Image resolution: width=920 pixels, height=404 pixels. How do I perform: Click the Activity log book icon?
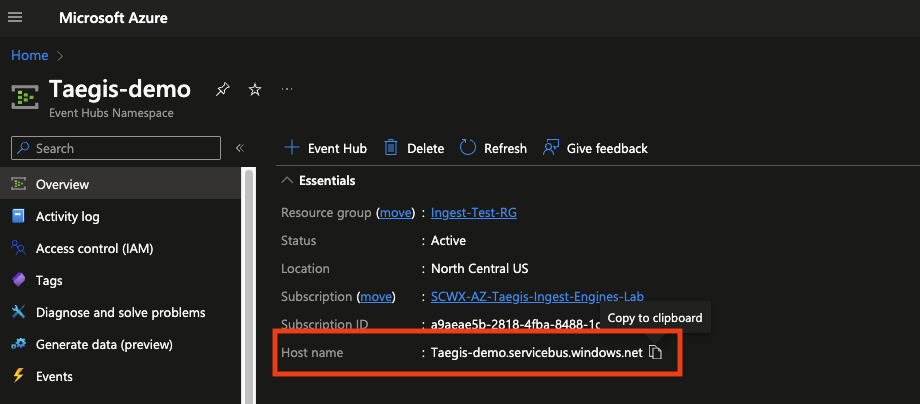coord(19,216)
